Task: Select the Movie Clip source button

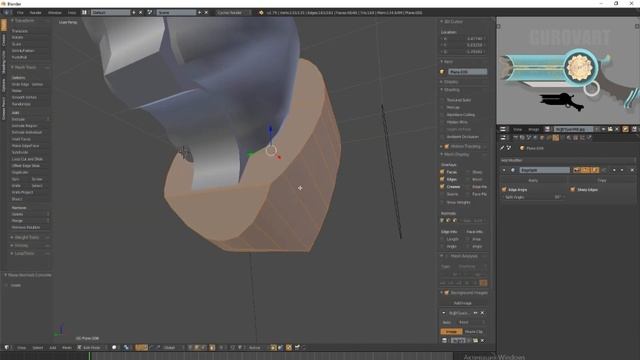Action: tap(473, 331)
